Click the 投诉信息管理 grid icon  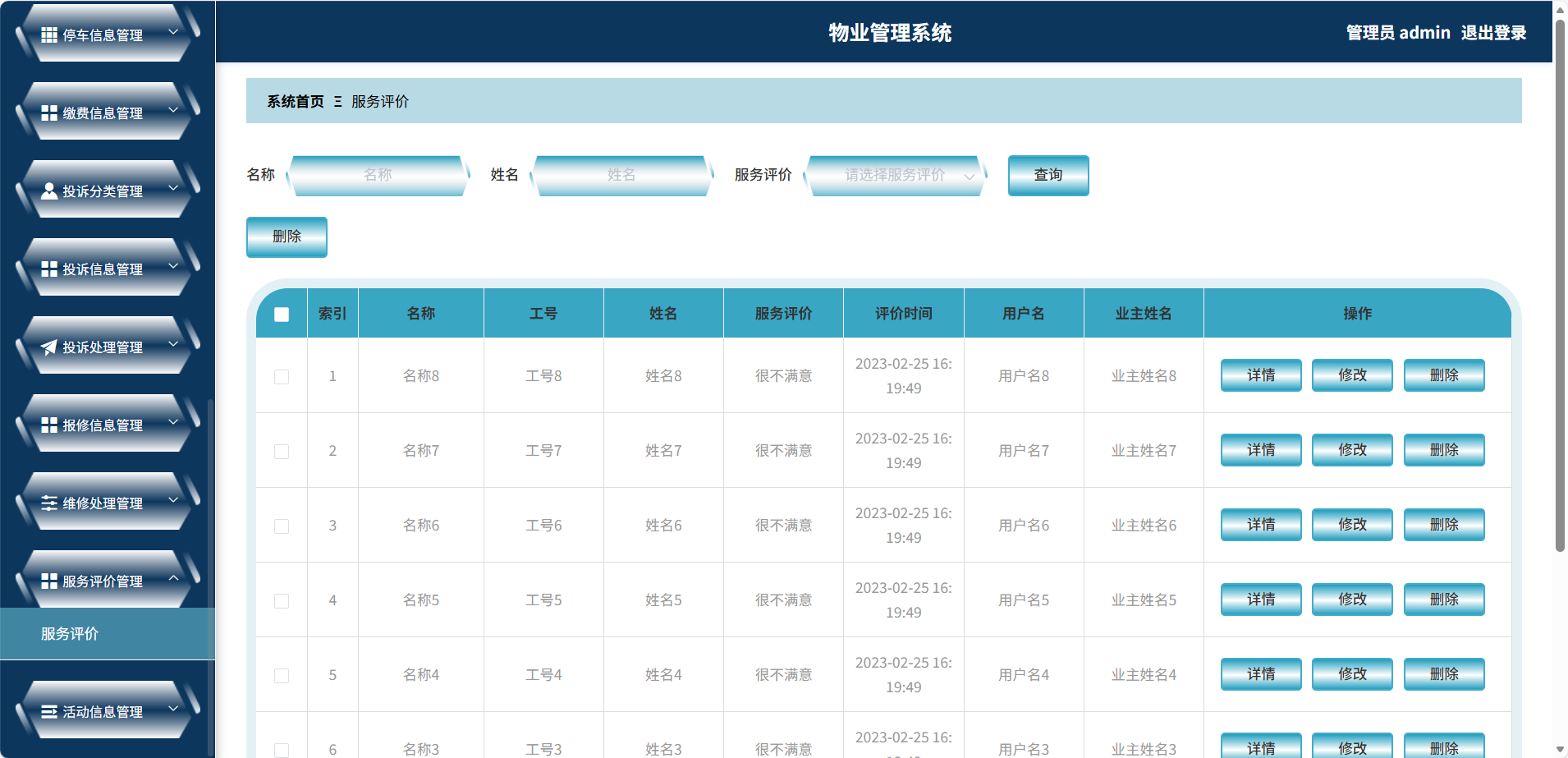[49, 269]
